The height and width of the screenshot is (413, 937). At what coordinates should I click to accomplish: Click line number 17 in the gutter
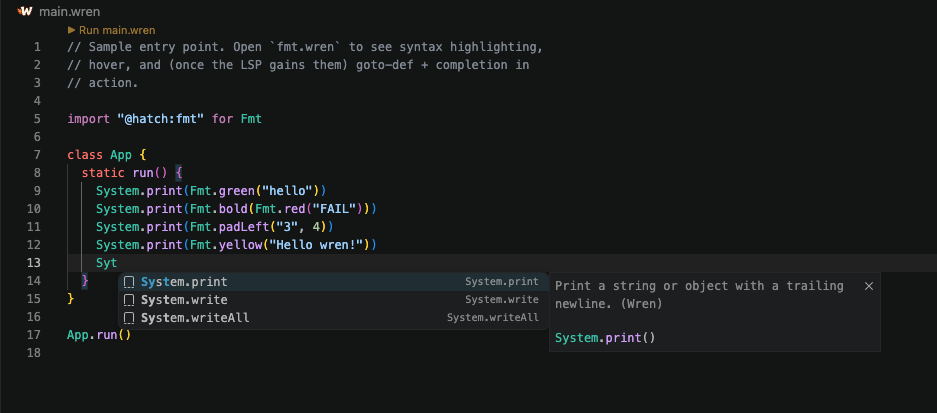(x=34, y=335)
